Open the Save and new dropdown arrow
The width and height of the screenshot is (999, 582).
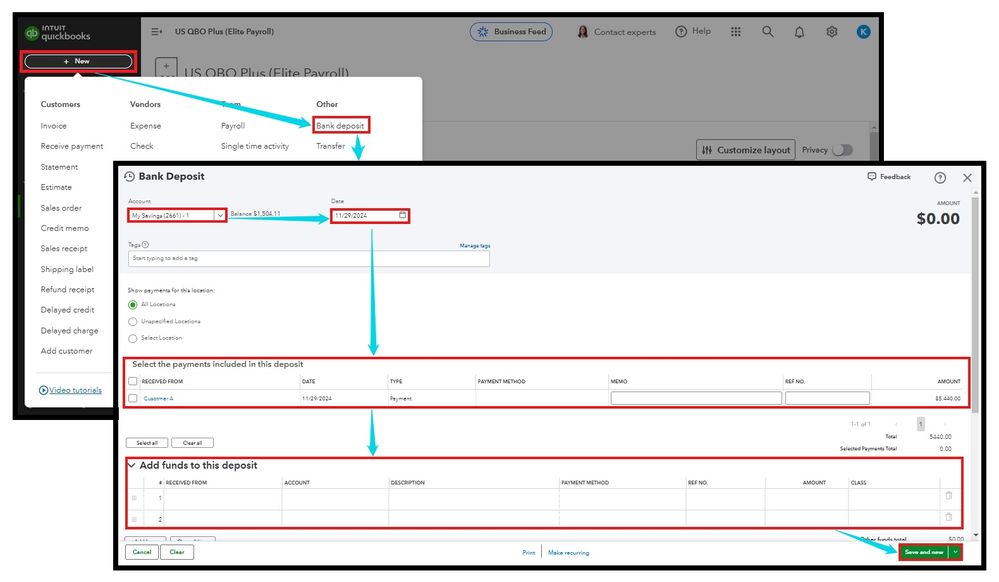point(955,552)
